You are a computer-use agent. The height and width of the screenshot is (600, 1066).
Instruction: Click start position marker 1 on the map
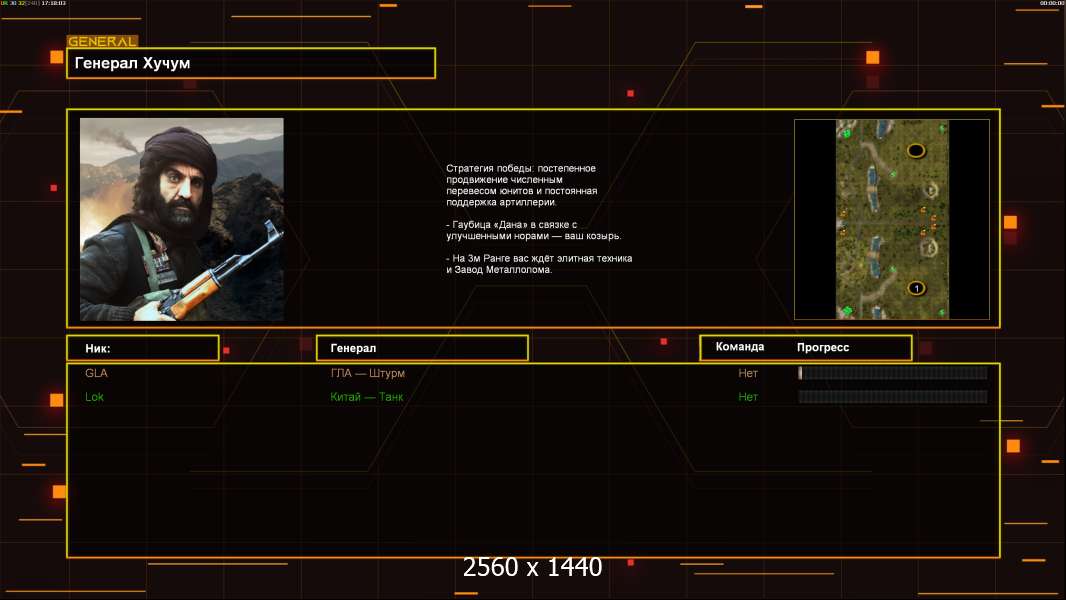coord(916,288)
